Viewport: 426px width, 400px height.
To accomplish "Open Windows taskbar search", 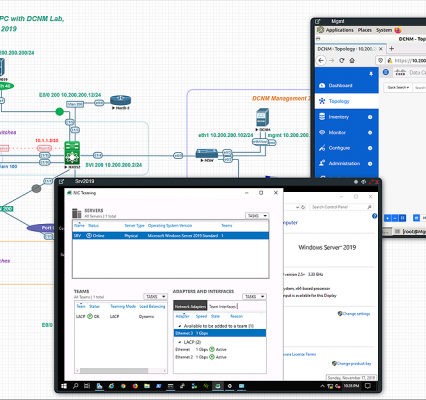I will pyautogui.click(x=75, y=386).
